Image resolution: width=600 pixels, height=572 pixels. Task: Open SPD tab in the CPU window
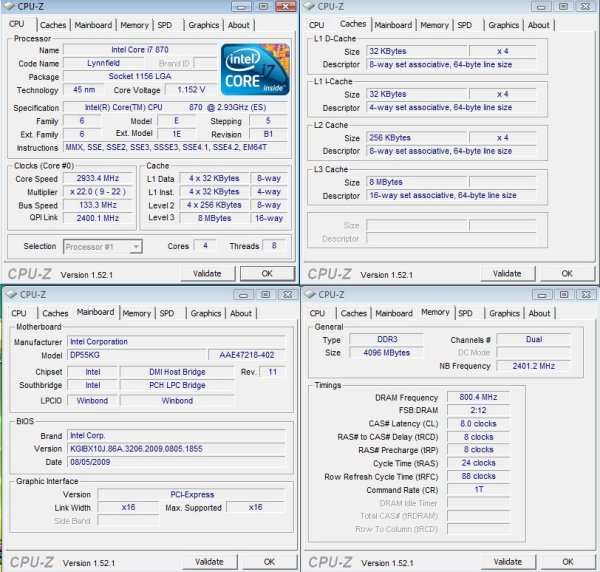pos(165,25)
